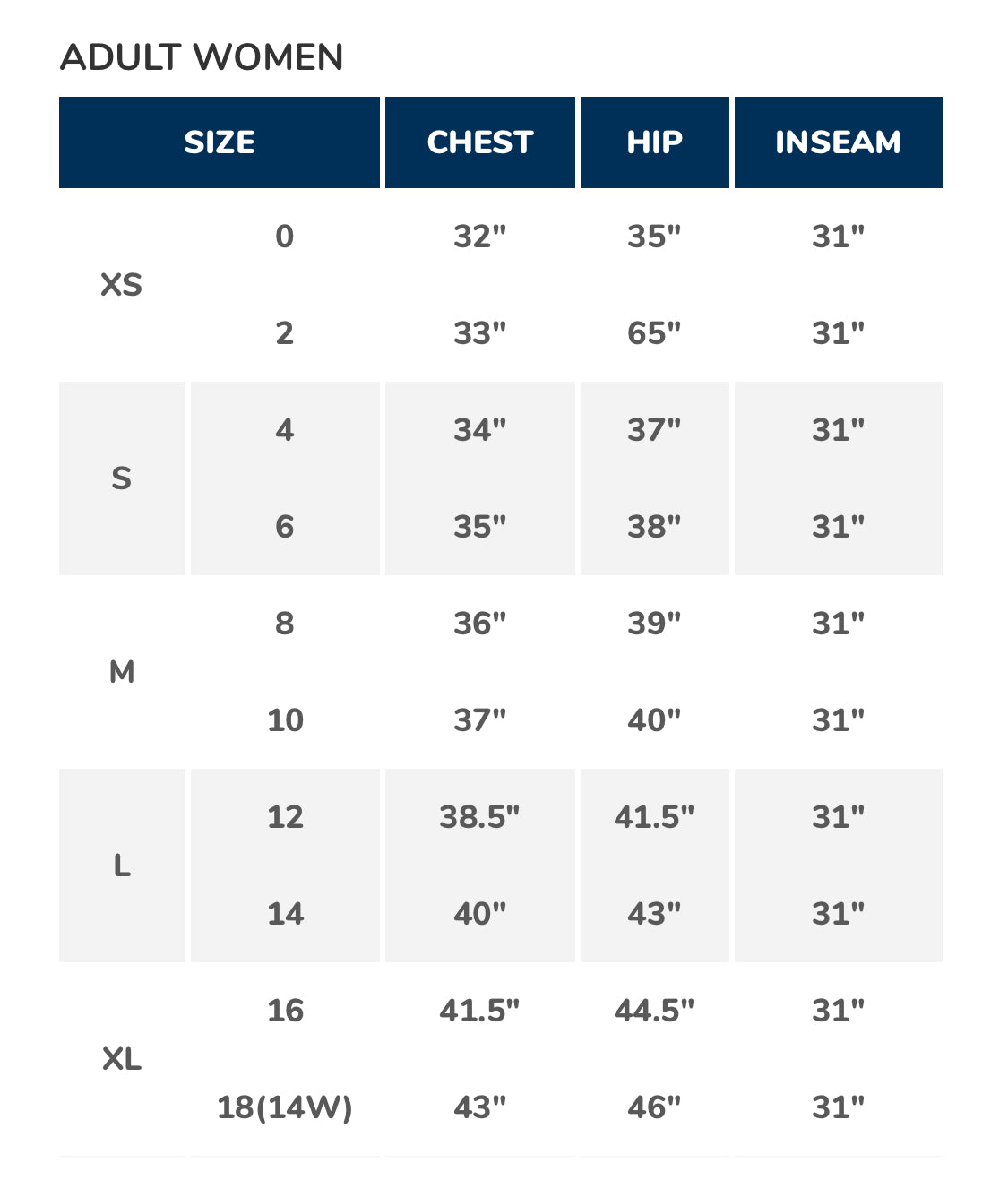Screen dimensions: 1008x1180
Task: Click the 44.5" hip value
Action: [655, 1011]
